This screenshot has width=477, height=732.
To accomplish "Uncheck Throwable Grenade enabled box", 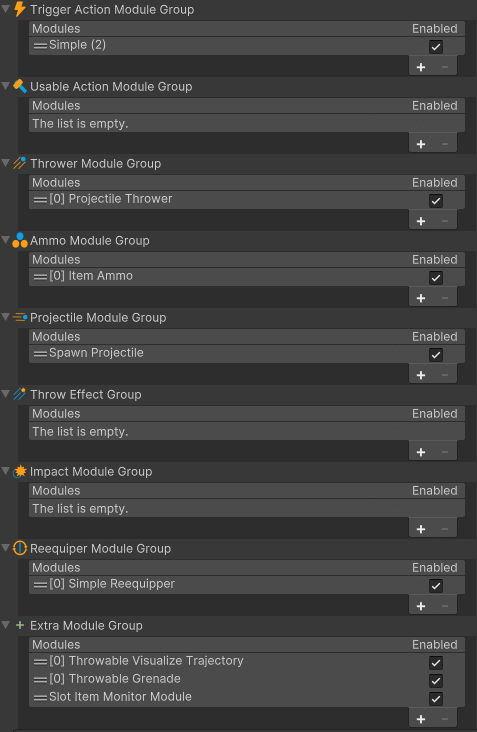I will [x=435, y=681].
